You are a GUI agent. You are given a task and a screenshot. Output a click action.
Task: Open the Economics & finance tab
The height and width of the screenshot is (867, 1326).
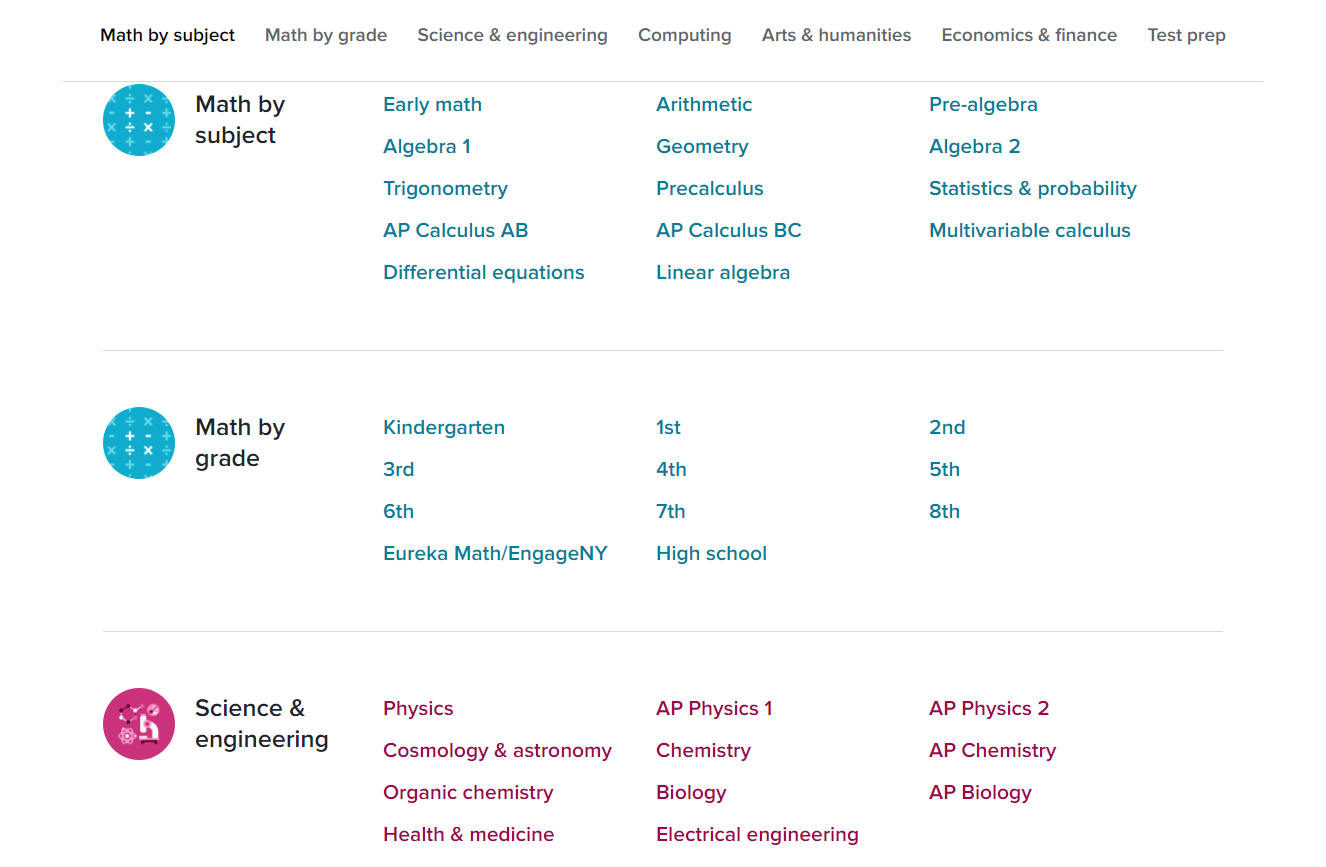(1029, 35)
